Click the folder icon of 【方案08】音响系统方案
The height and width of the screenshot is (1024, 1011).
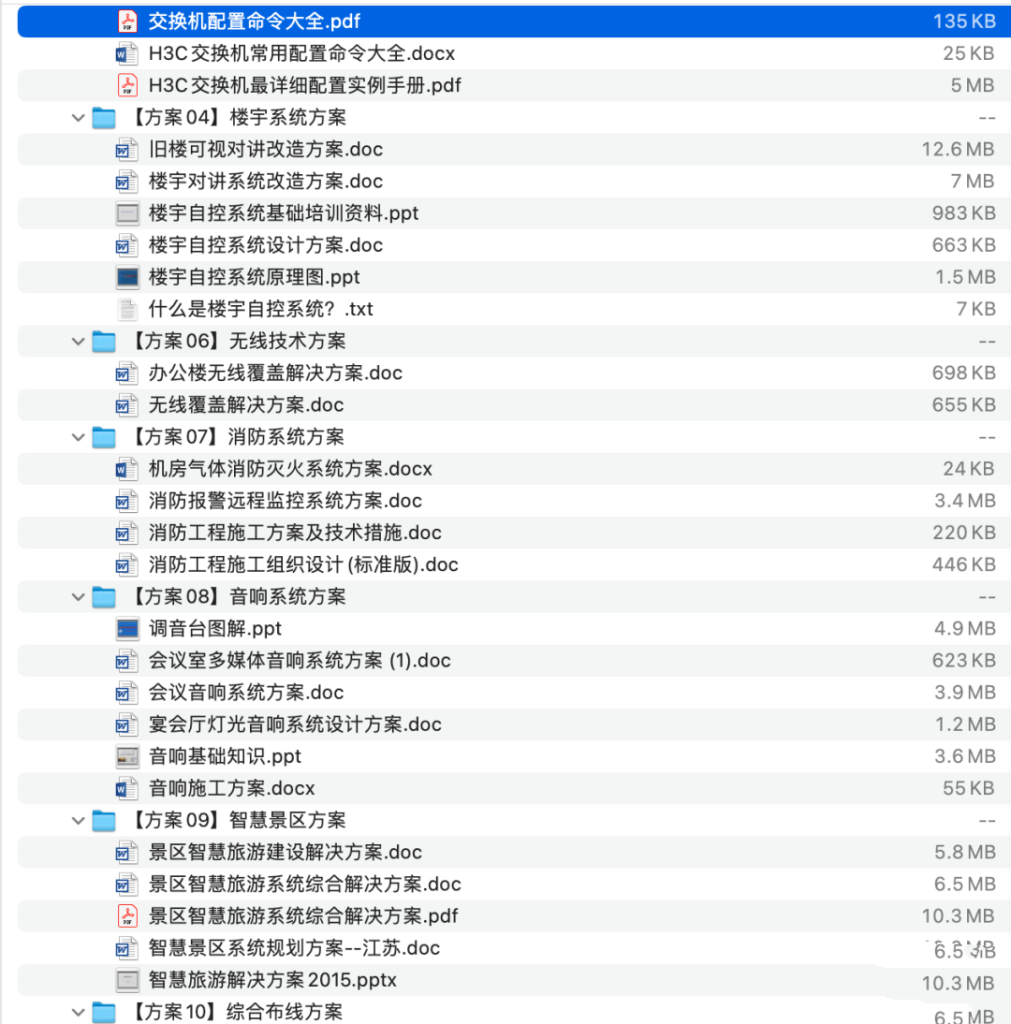pos(104,597)
